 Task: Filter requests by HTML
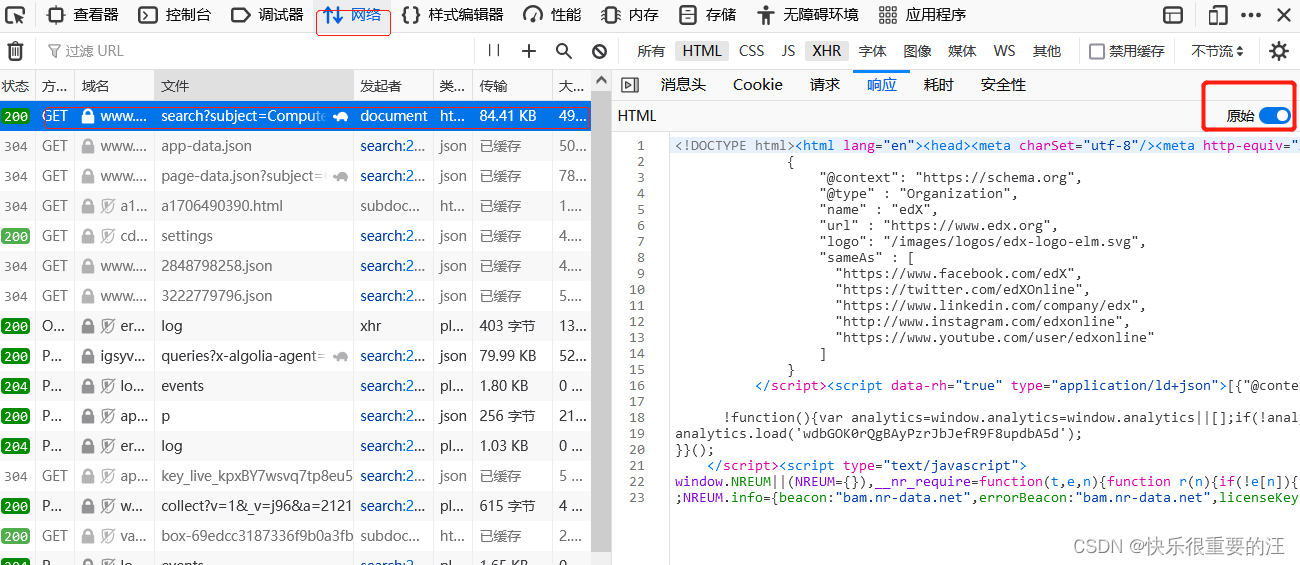pyautogui.click(x=702, y=51)
